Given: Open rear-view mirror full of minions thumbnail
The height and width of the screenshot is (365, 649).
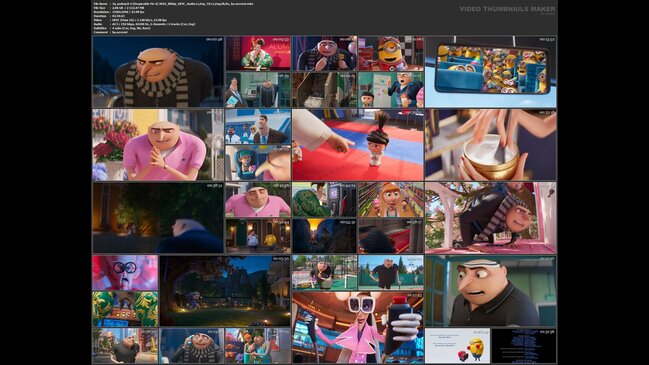Looking at the screenshot, I should click(x=490, y=72).
